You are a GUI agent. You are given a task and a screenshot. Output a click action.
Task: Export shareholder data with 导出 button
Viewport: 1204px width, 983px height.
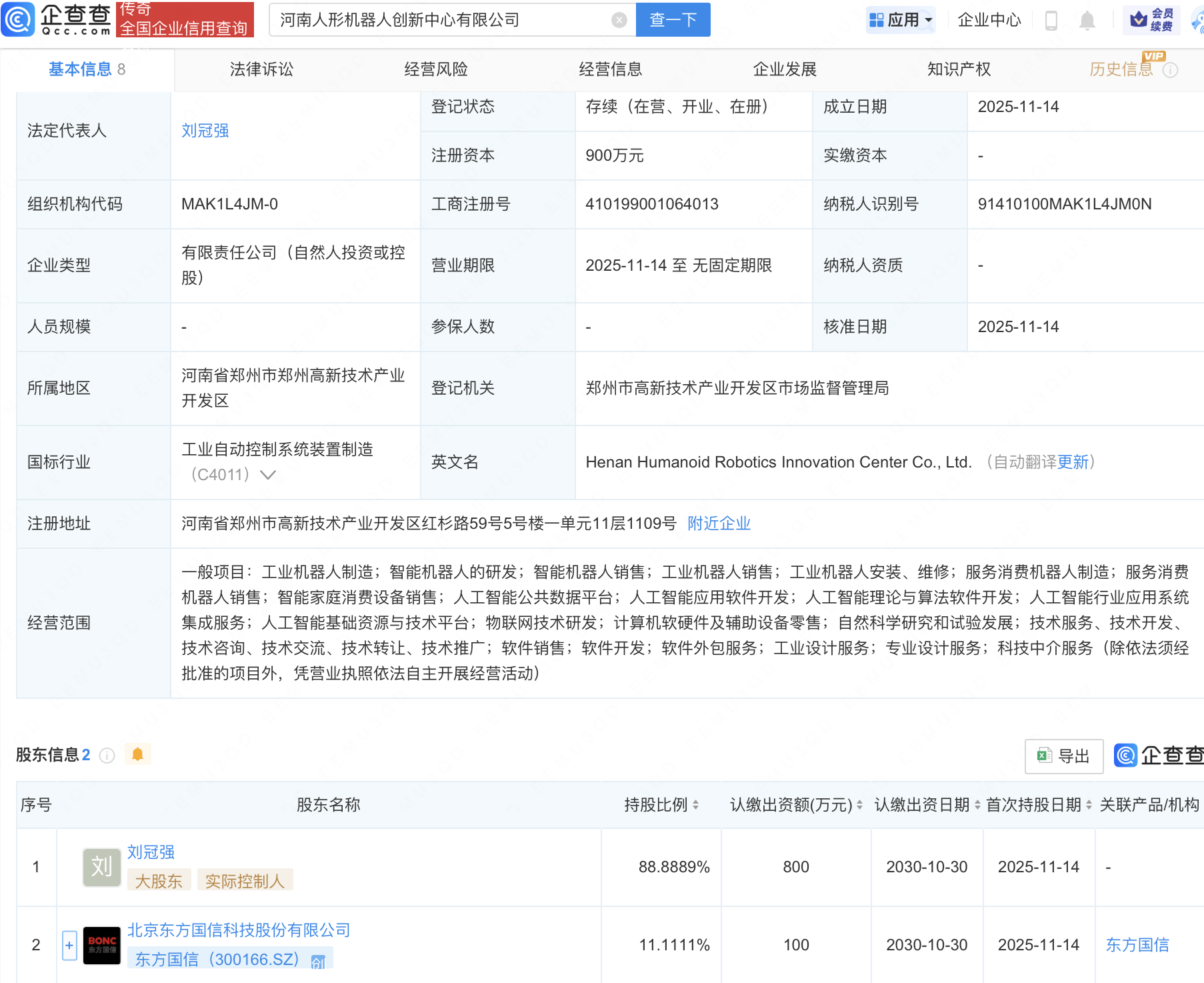(x=1063, y=756)
